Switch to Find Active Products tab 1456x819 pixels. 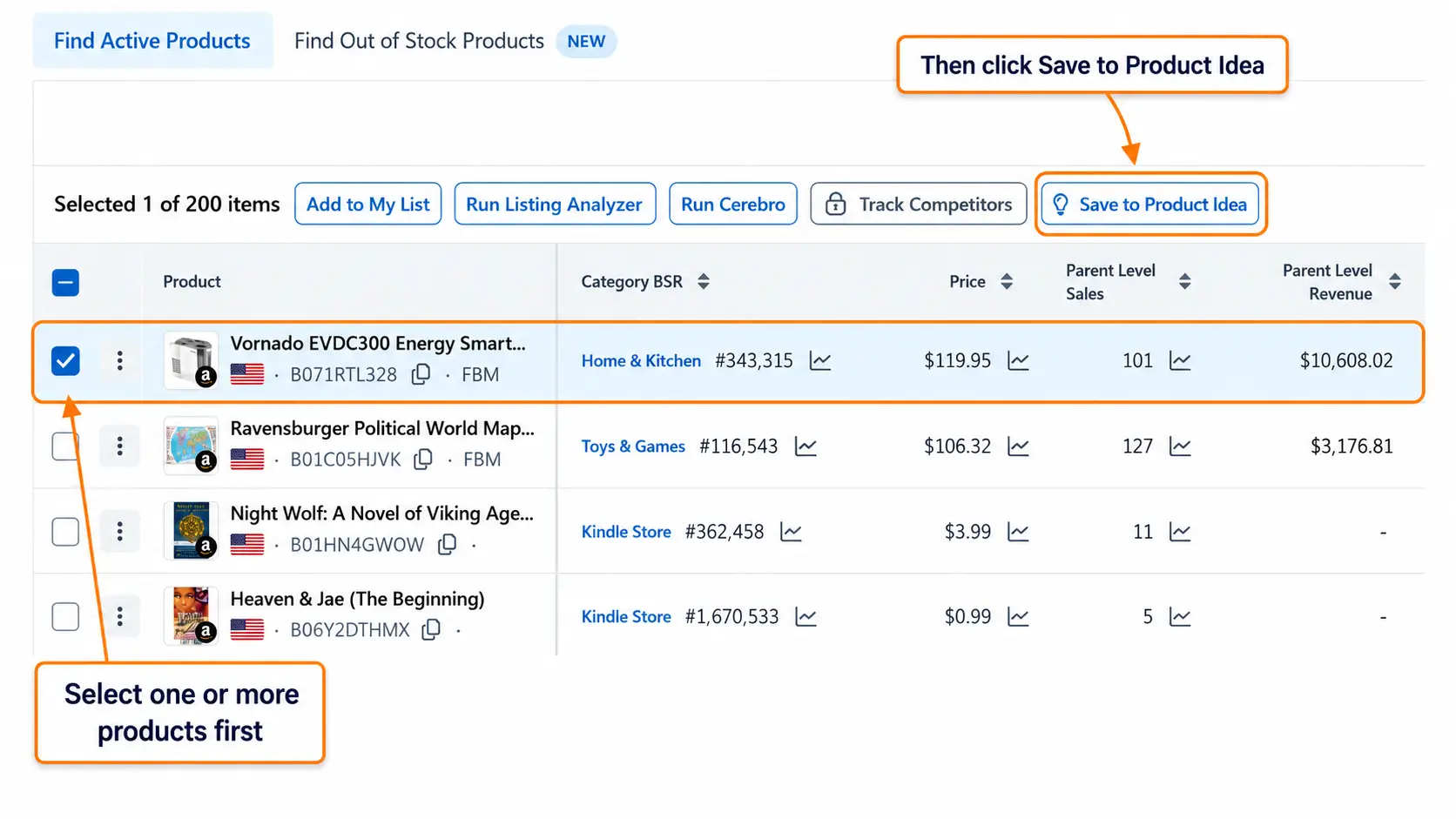point(152,41)
